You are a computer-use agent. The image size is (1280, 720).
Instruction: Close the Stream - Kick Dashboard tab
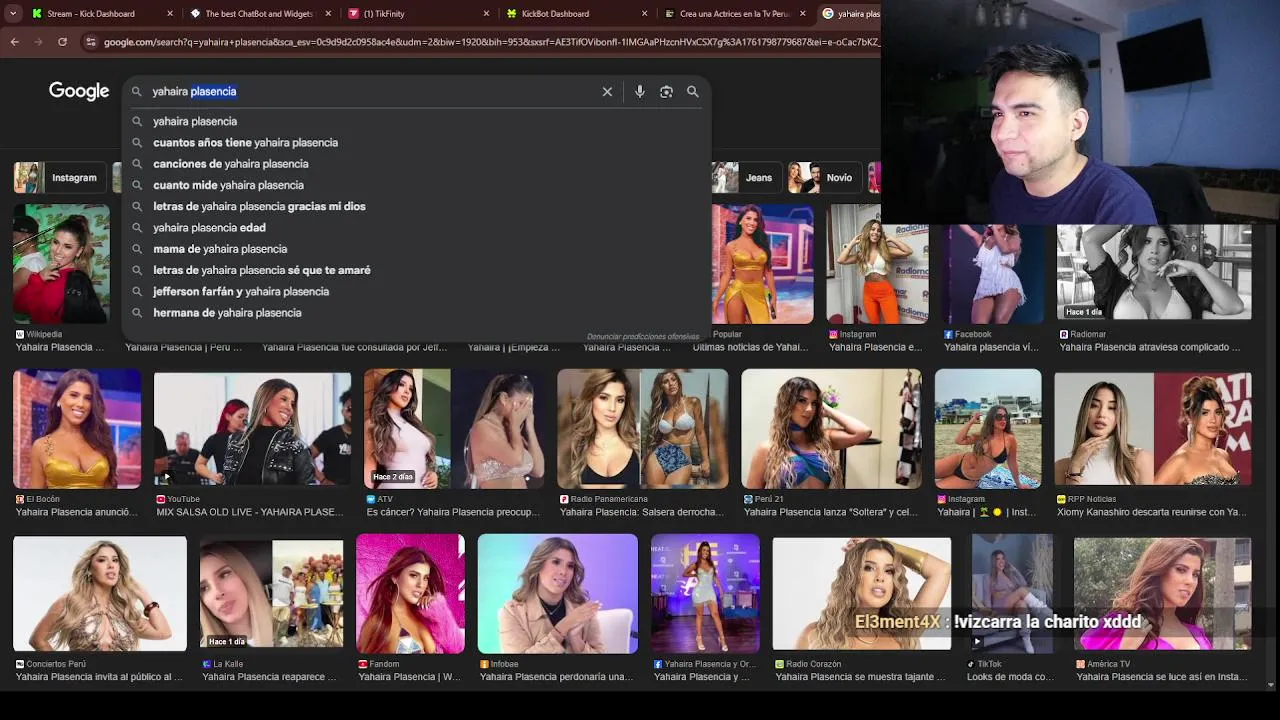pyautogui.click(x=170, y=14)
